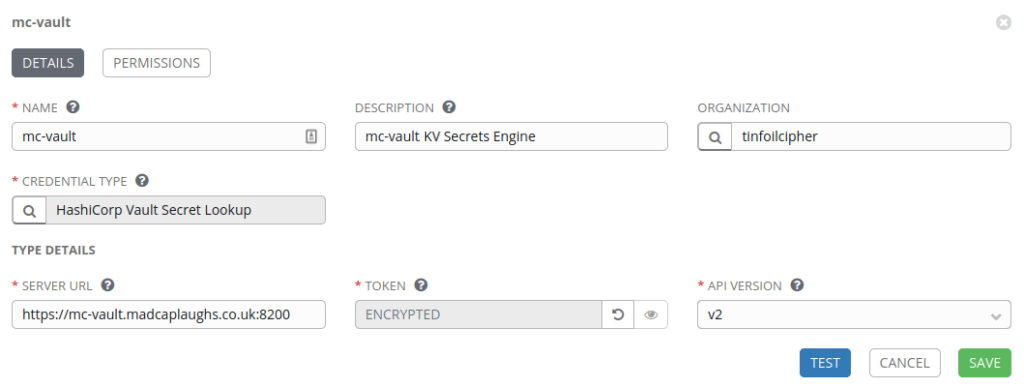Click the credential plugin icon in name field
The width and height of the screenshot is (1024, 388).
point(312,137)
